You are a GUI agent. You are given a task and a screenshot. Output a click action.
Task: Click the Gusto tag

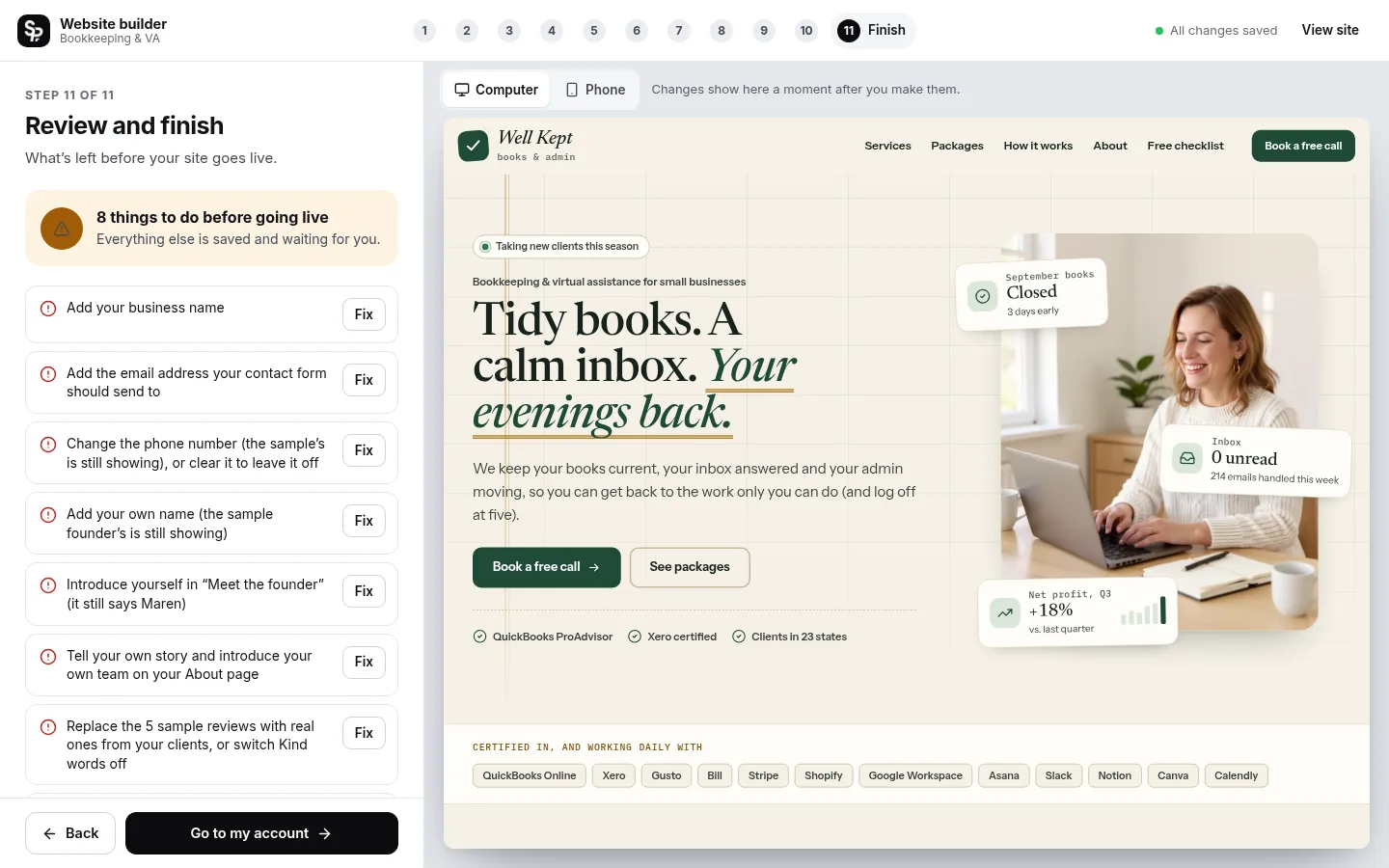pos(667,775)
